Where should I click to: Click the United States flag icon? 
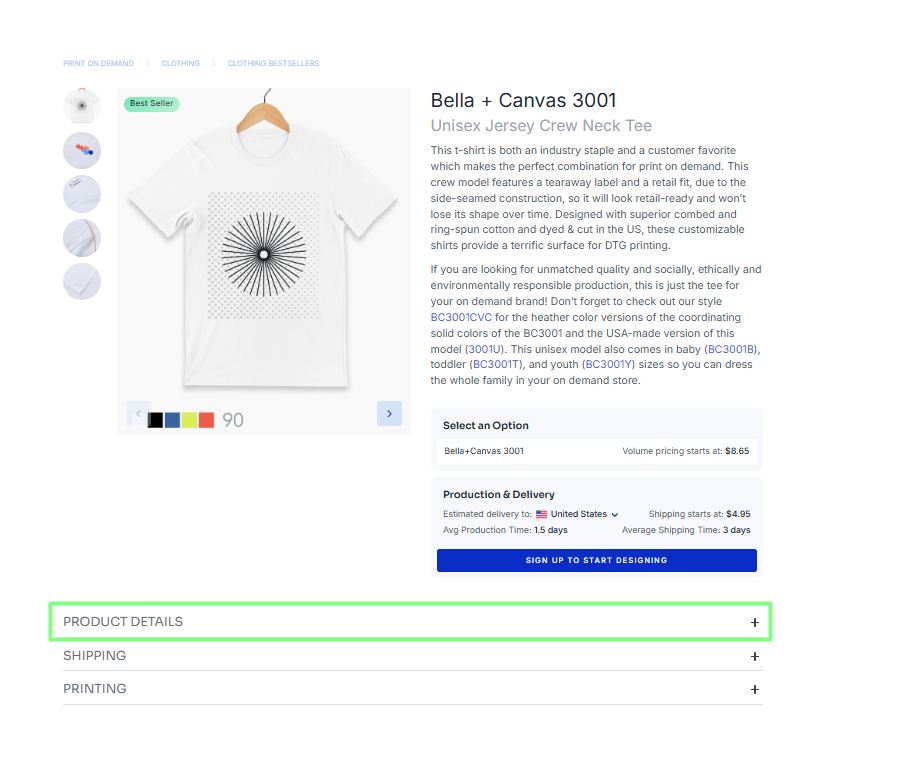[541, 514]
